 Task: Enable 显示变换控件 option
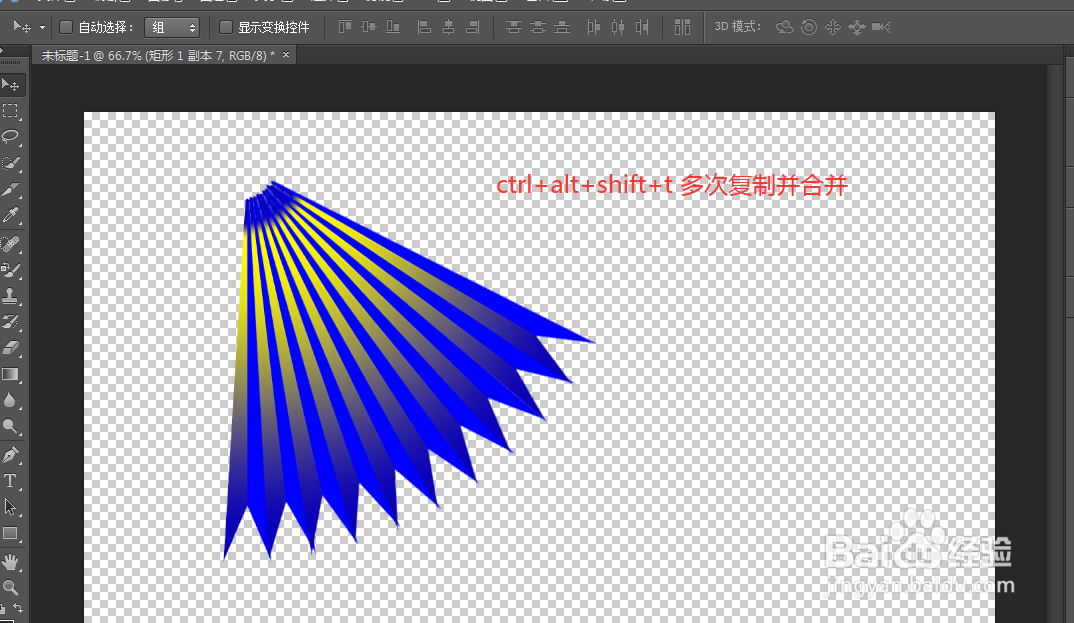click(226, 27)
